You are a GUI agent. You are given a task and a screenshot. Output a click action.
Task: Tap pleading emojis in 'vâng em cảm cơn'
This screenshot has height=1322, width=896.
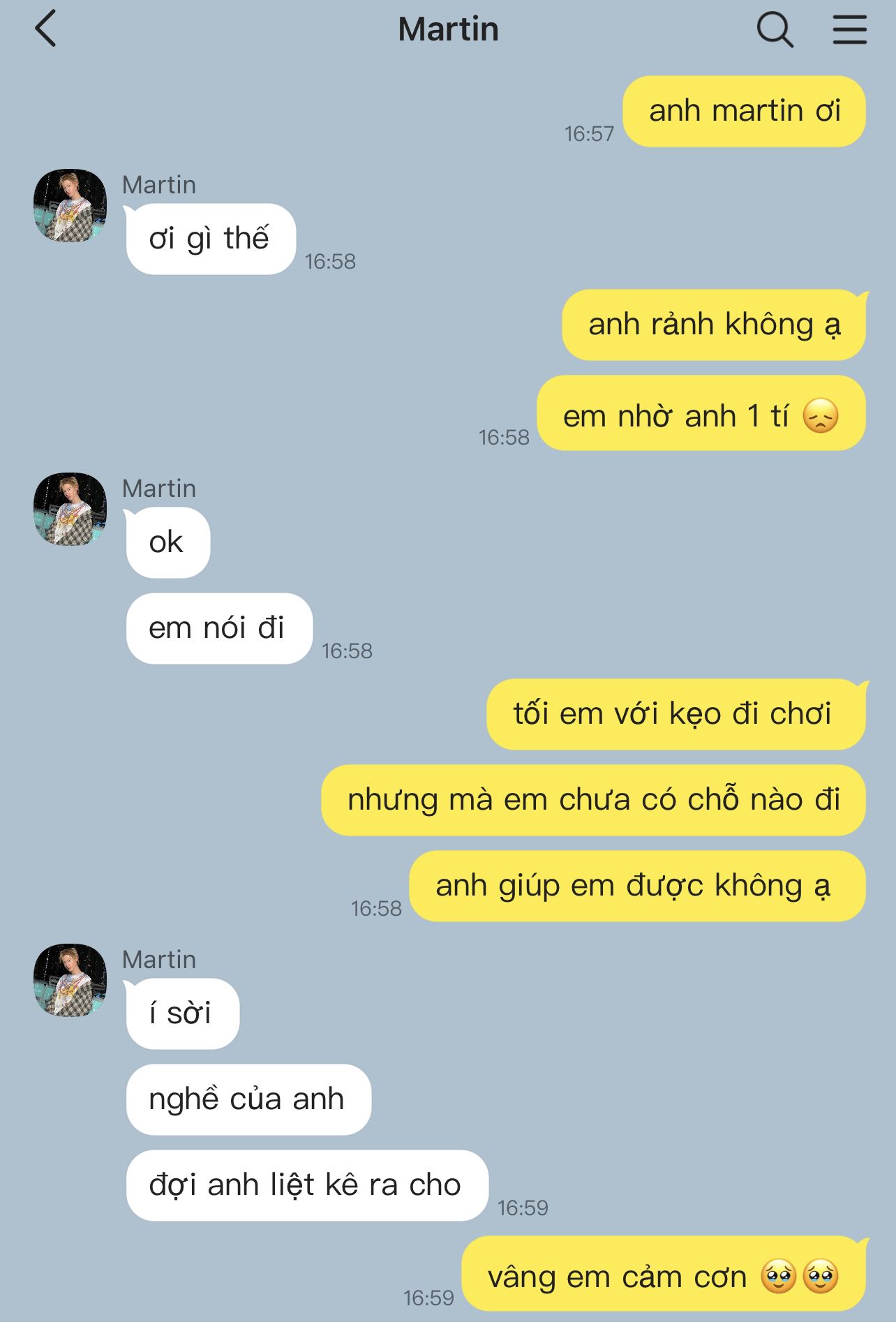(x=800, y=1277)
